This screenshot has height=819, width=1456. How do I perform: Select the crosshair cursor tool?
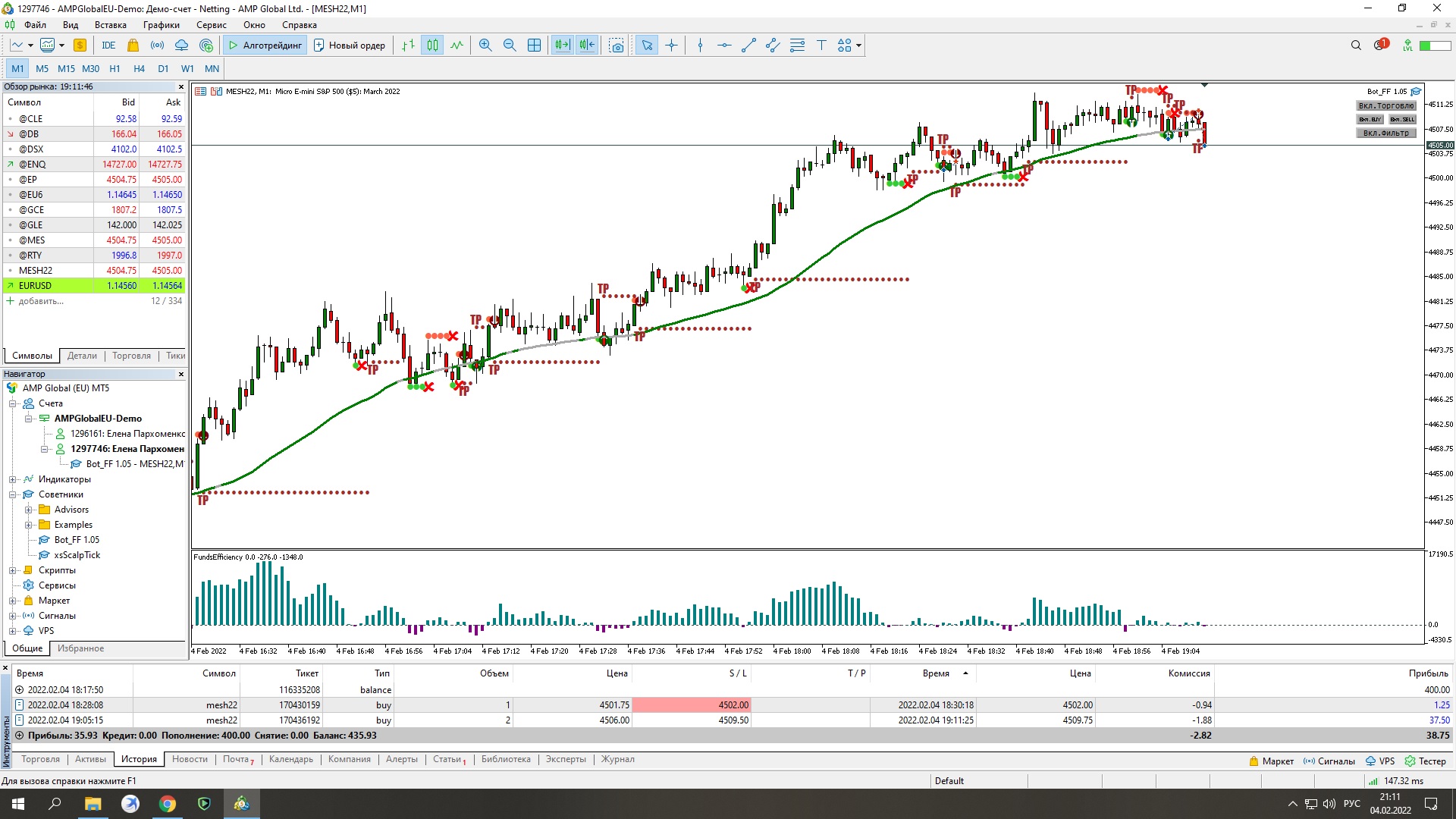click(x=671, y=45)
